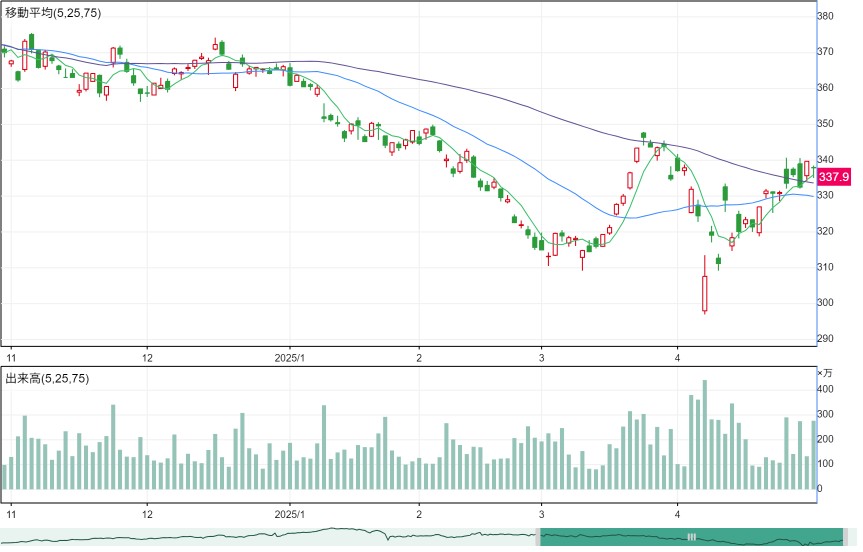Click the 400 volume axis label

tap(825, 389)
